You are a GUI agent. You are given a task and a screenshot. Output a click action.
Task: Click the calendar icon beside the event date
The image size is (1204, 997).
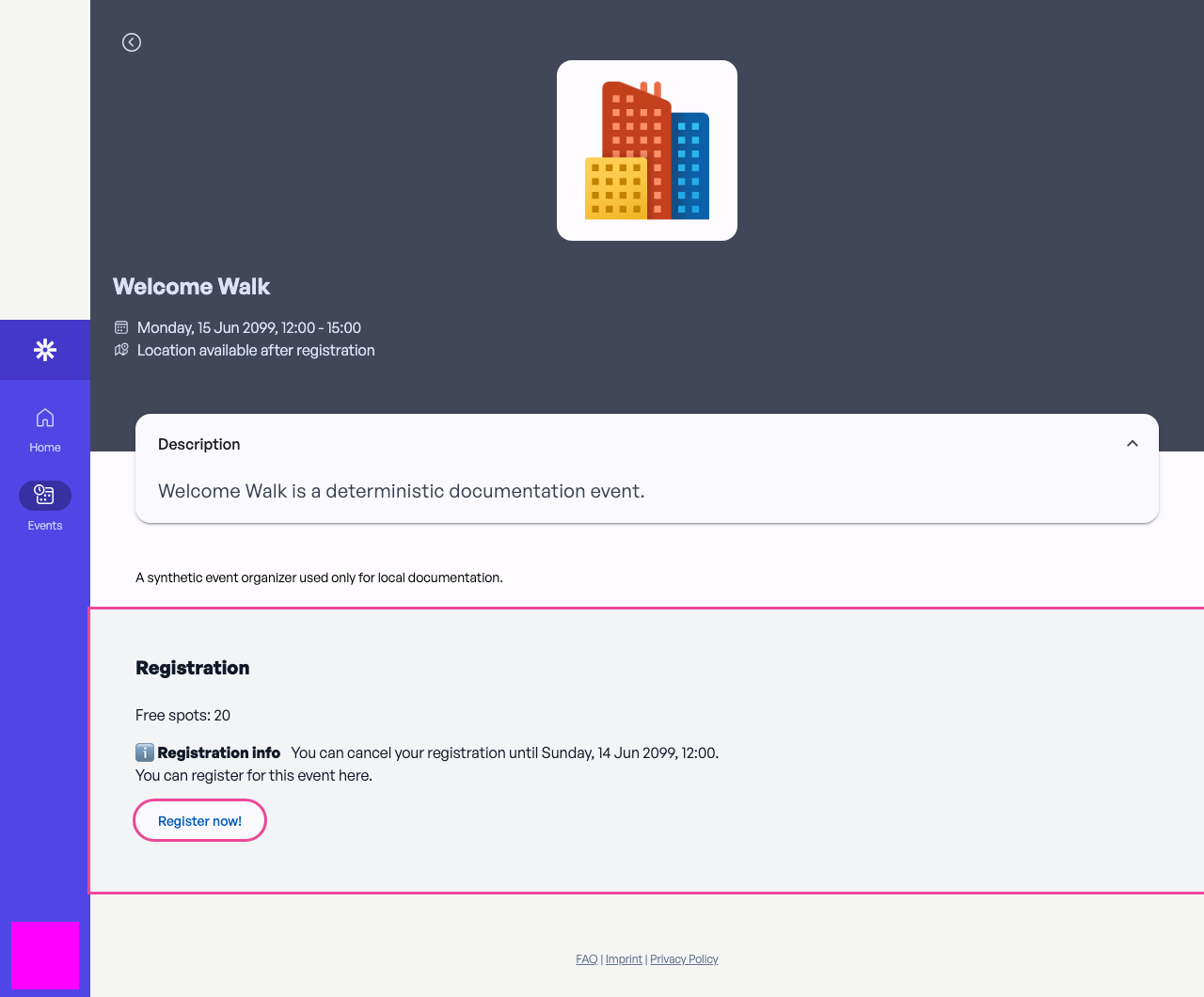[x=121, y=327]
